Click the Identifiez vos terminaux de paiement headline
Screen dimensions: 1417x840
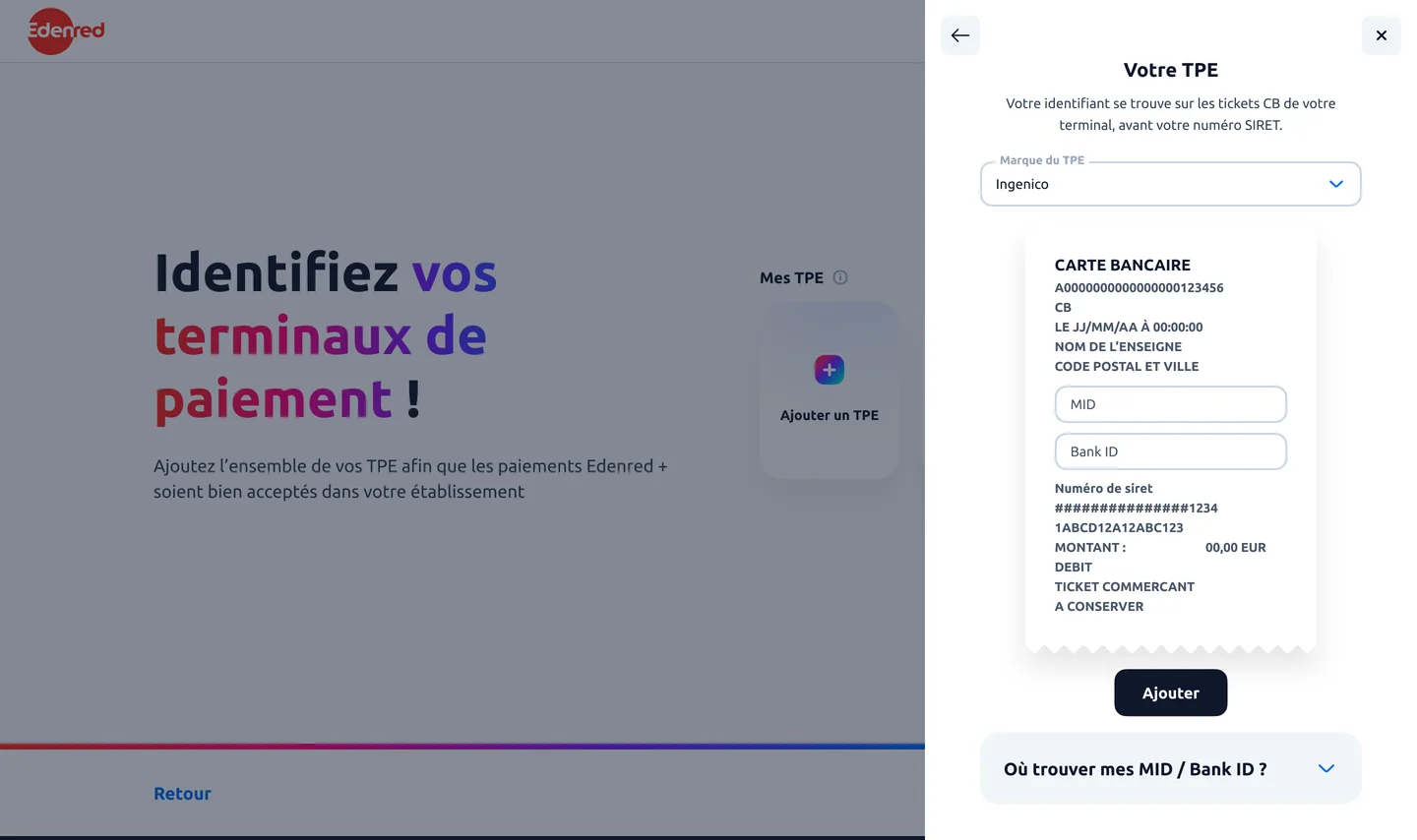point(326,335)
